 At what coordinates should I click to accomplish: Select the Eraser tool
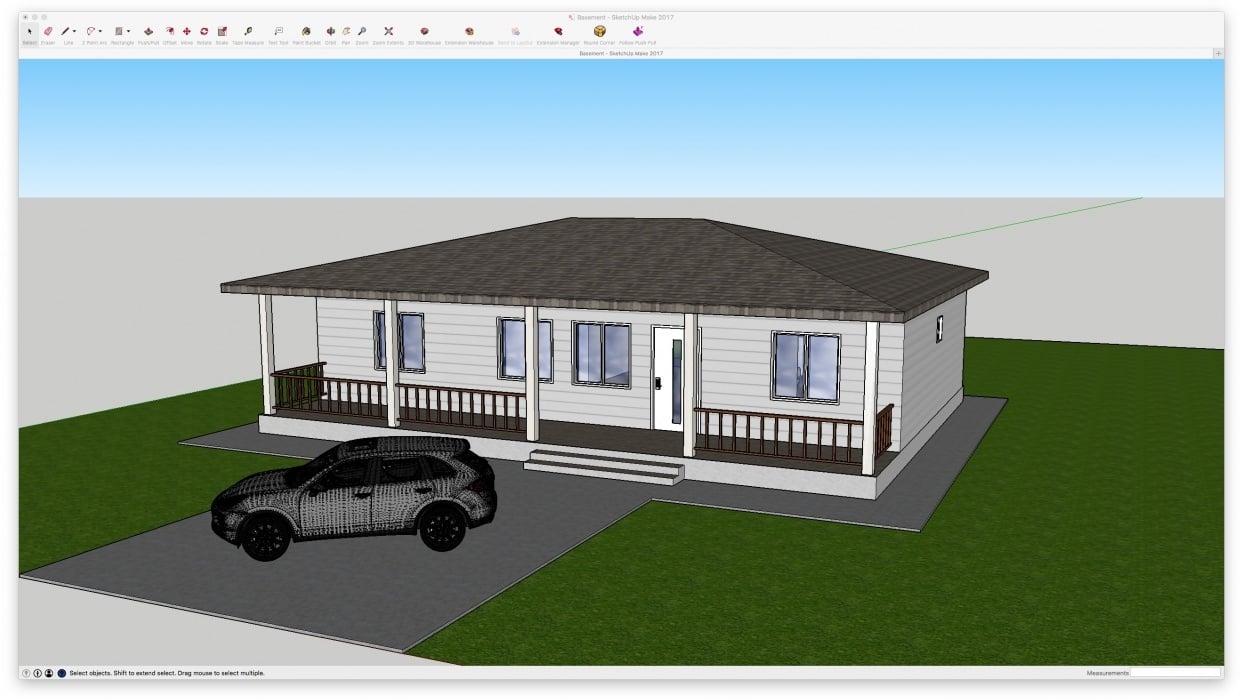pyautogui.click(x=48, y=32)
